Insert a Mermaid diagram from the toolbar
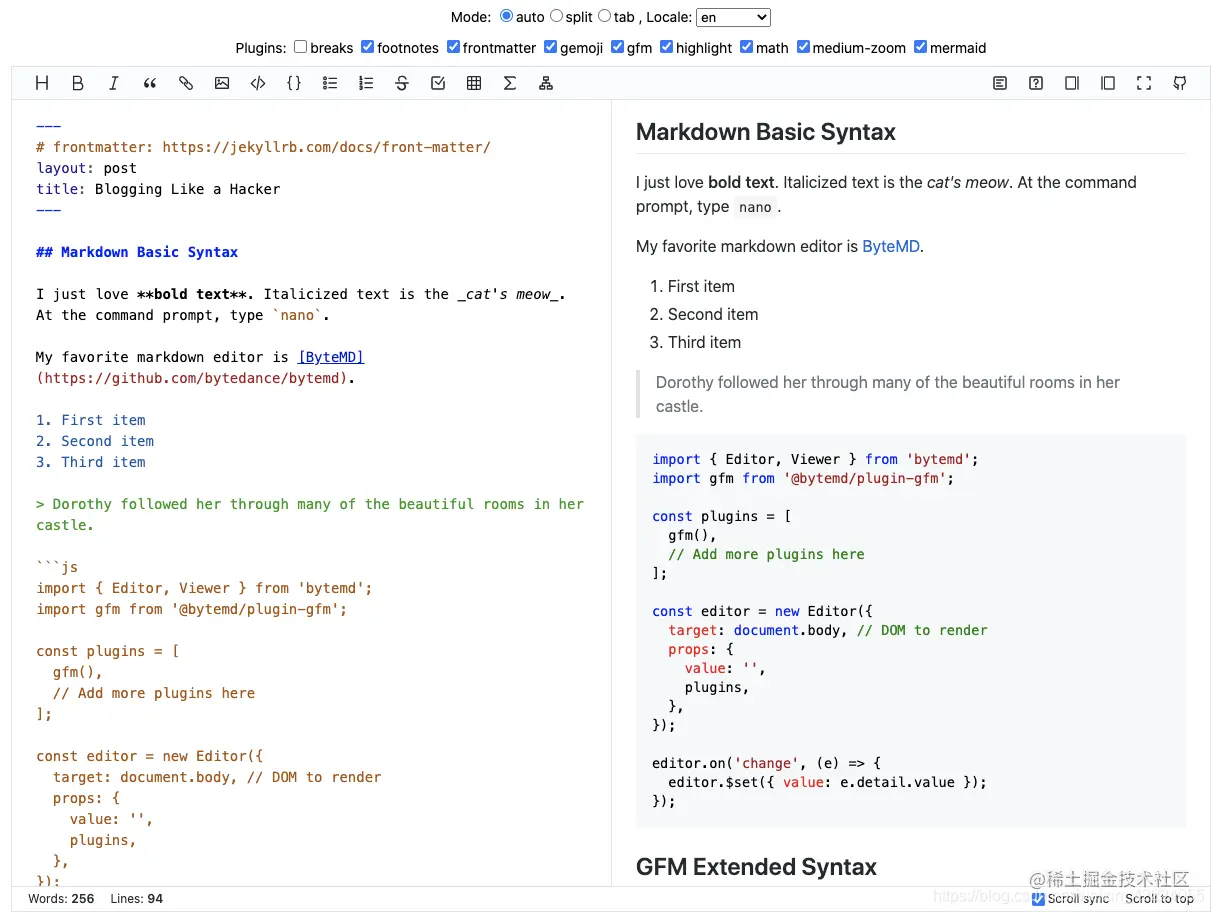The width and height of the screenshot is (1214, 914). click(x=546, y=83)
